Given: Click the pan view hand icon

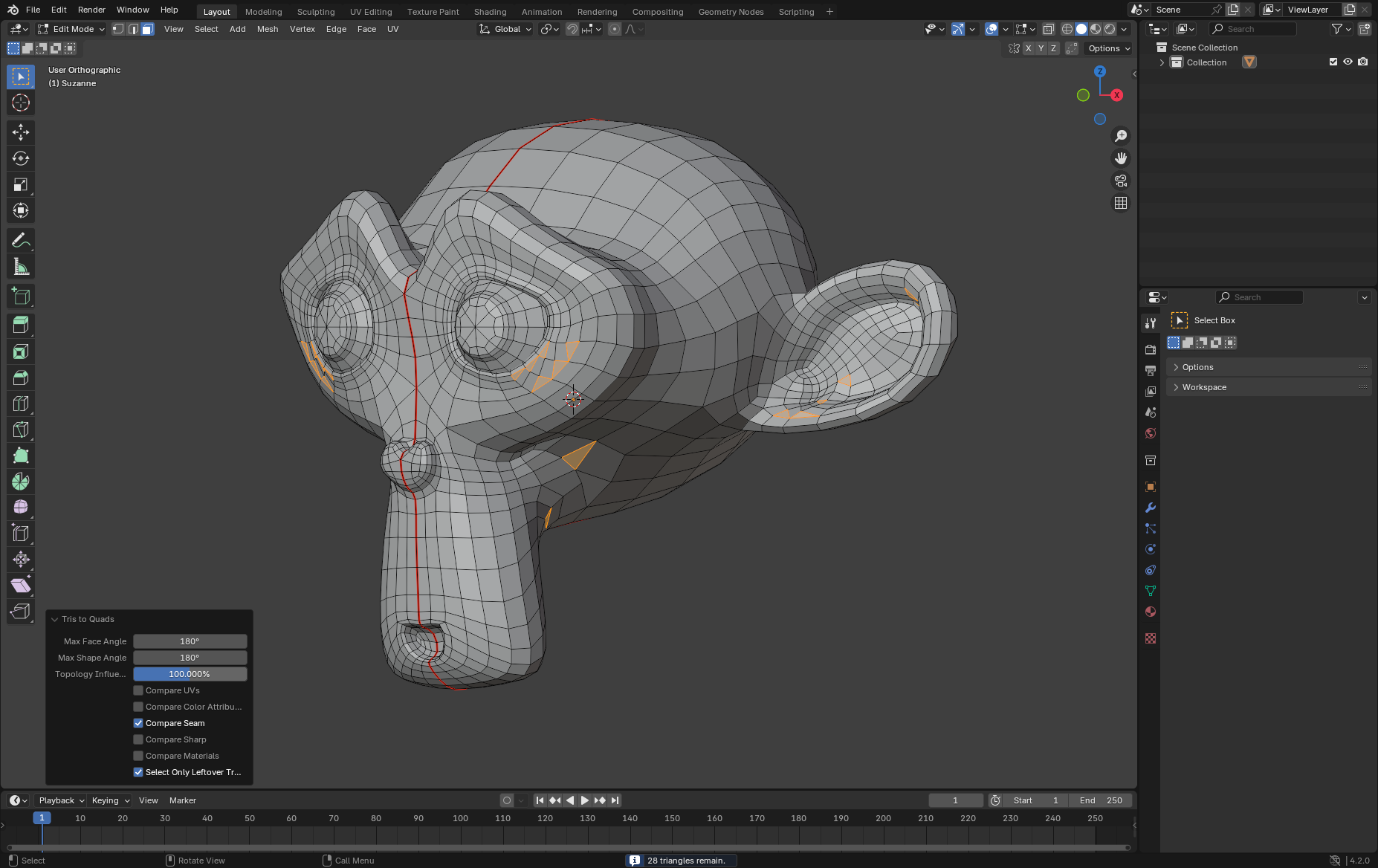Looking at the screenshot, I should [x=1121, y=158].
